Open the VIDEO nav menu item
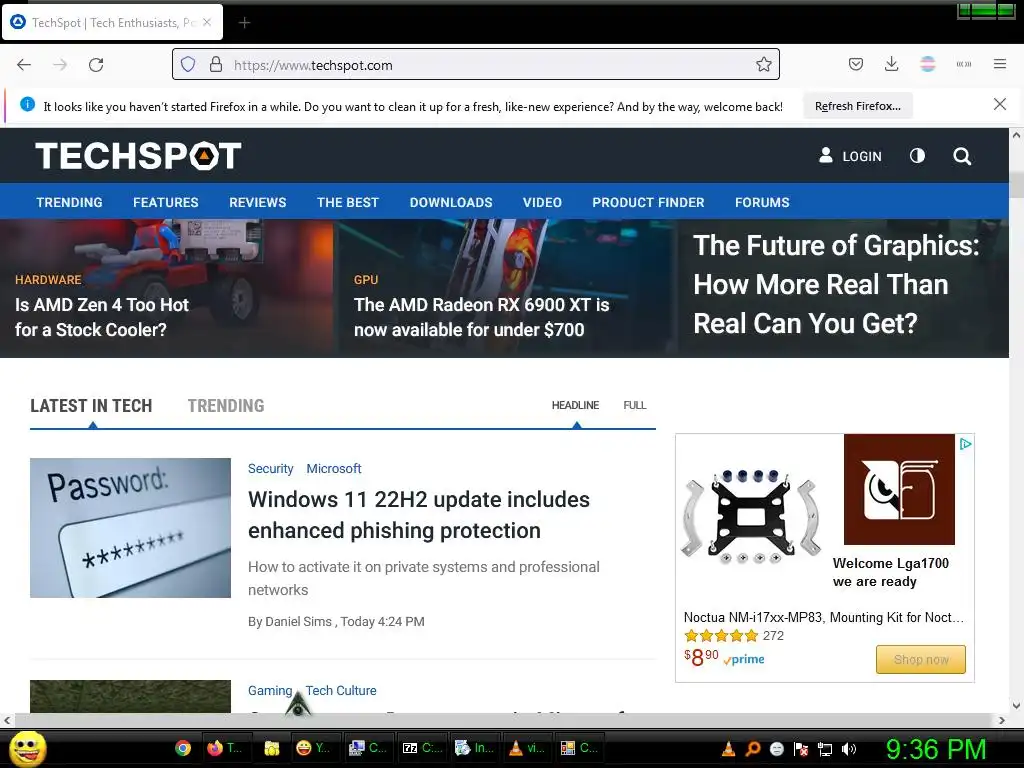Screen dimensions: 1024x768 tap(542, 202)
